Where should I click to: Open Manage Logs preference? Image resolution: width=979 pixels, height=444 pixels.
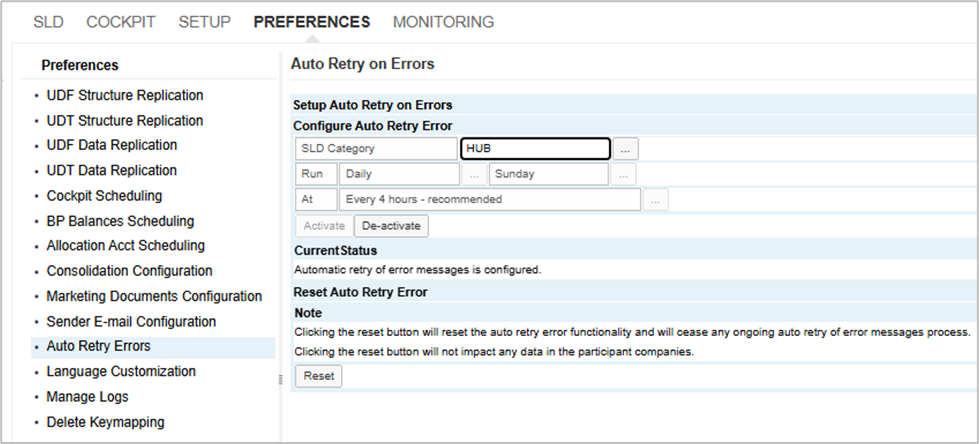87,397
